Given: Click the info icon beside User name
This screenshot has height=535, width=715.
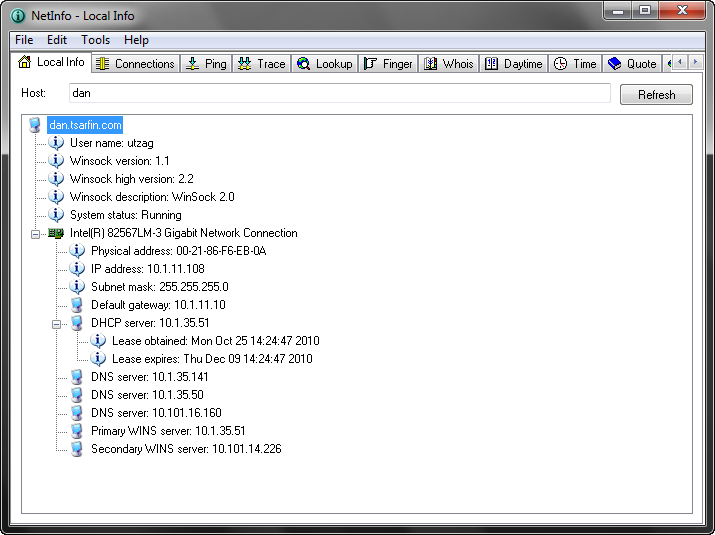Looking at the screenshot, I should pos(56,143).
